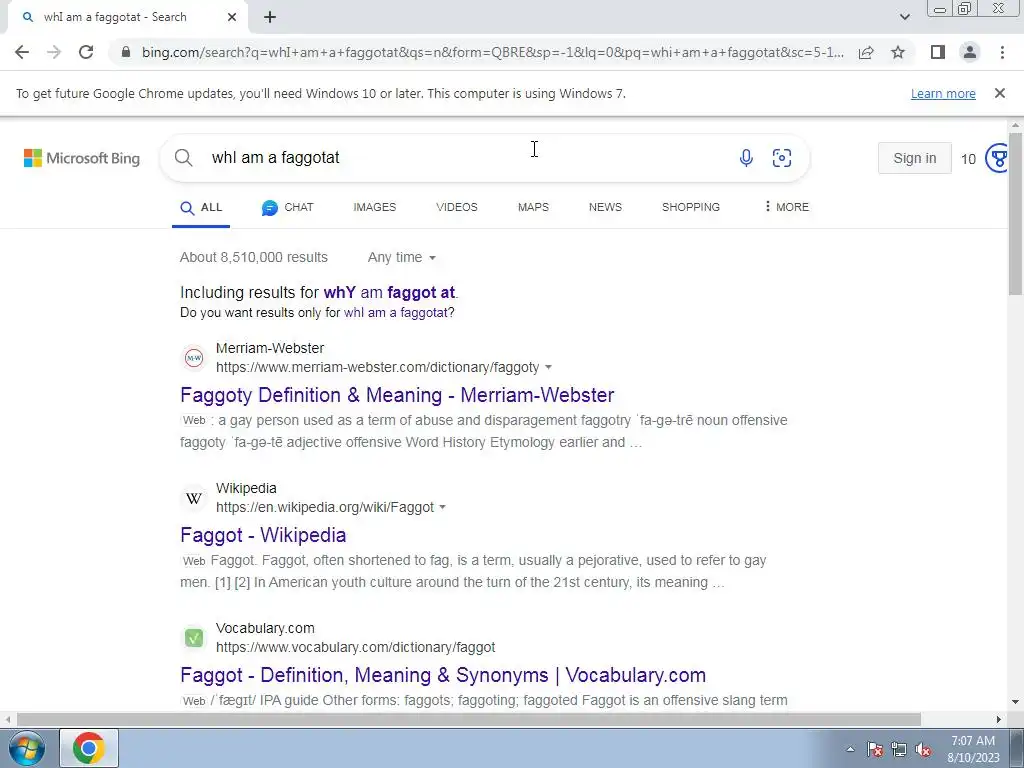This screenshot has height=768, width=1024.
Task: Click the browser forward arrow
Action: pos(54,52)
